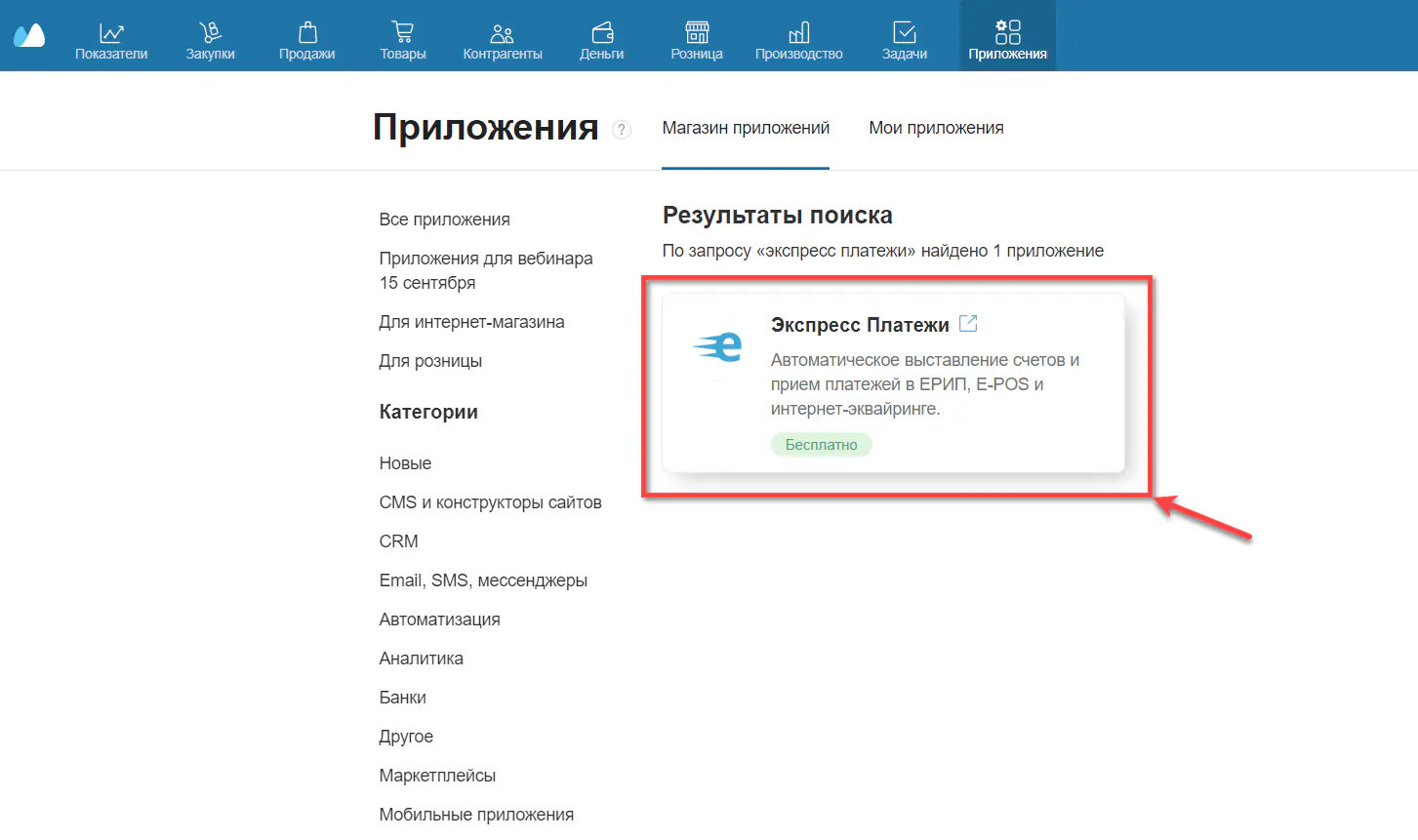
Task: Click the Товары cart icon
Action: click(403, 26)
